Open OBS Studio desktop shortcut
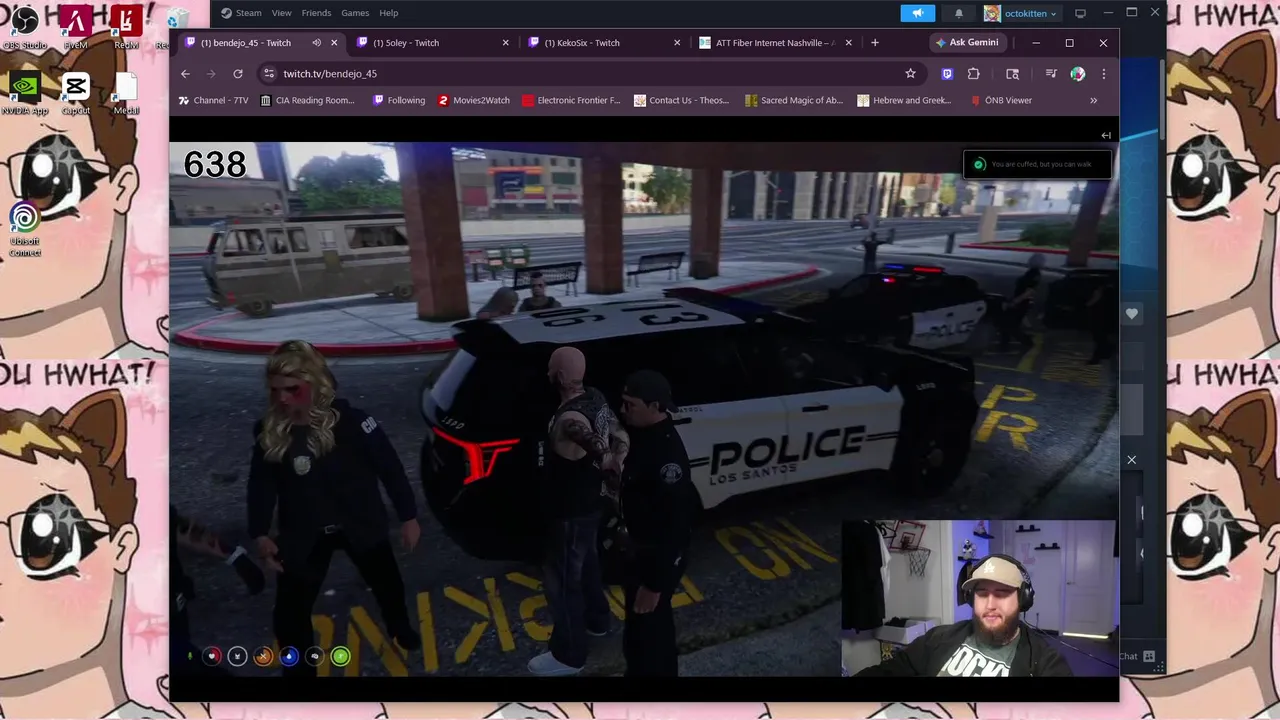The image size is (1280, 720). 25,27
